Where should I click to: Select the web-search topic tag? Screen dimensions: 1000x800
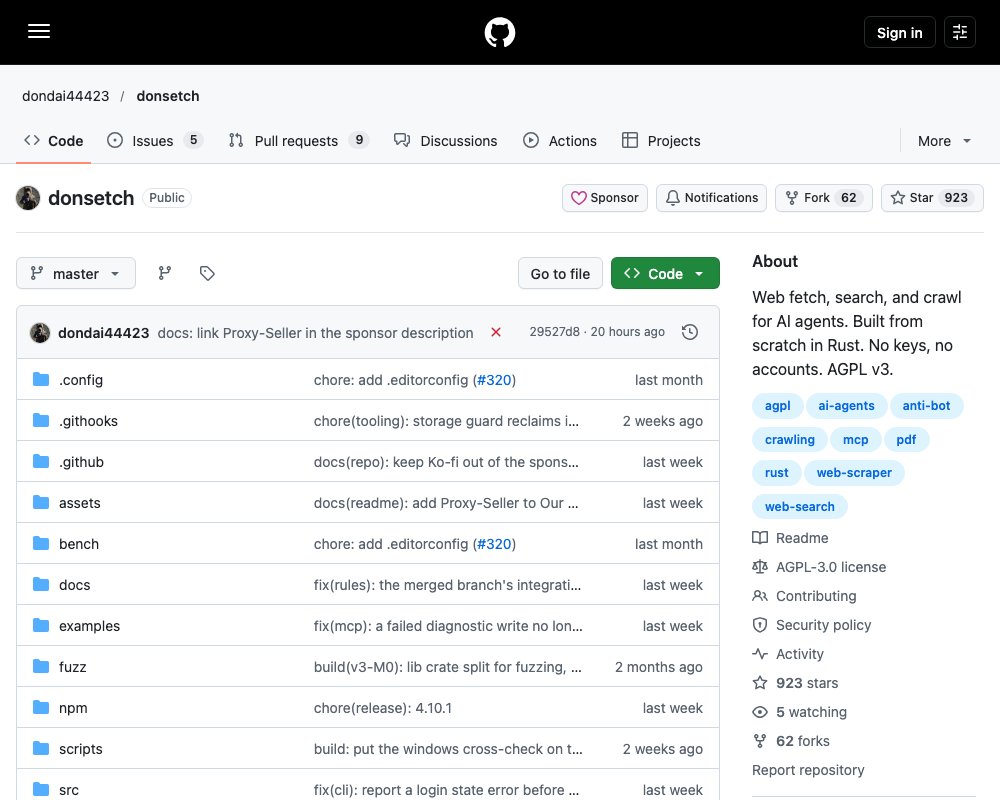coord(800,507)
